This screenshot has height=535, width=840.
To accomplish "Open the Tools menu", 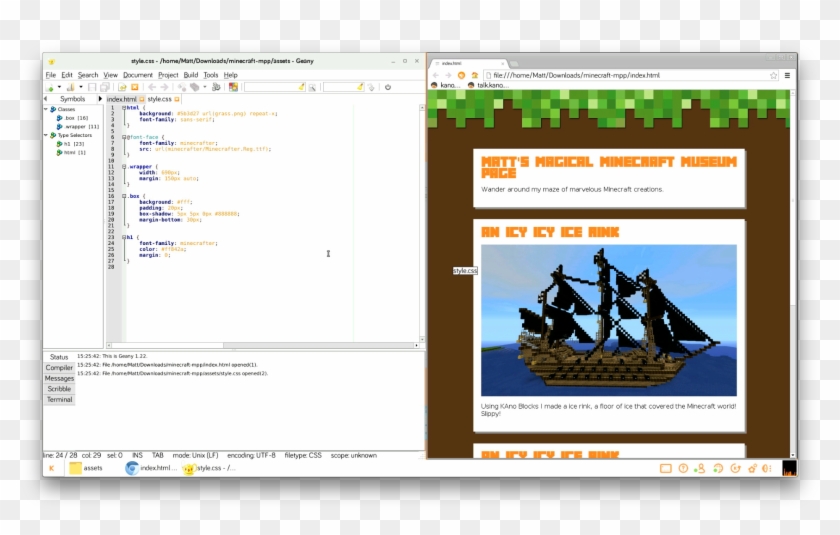I will 211,75.
